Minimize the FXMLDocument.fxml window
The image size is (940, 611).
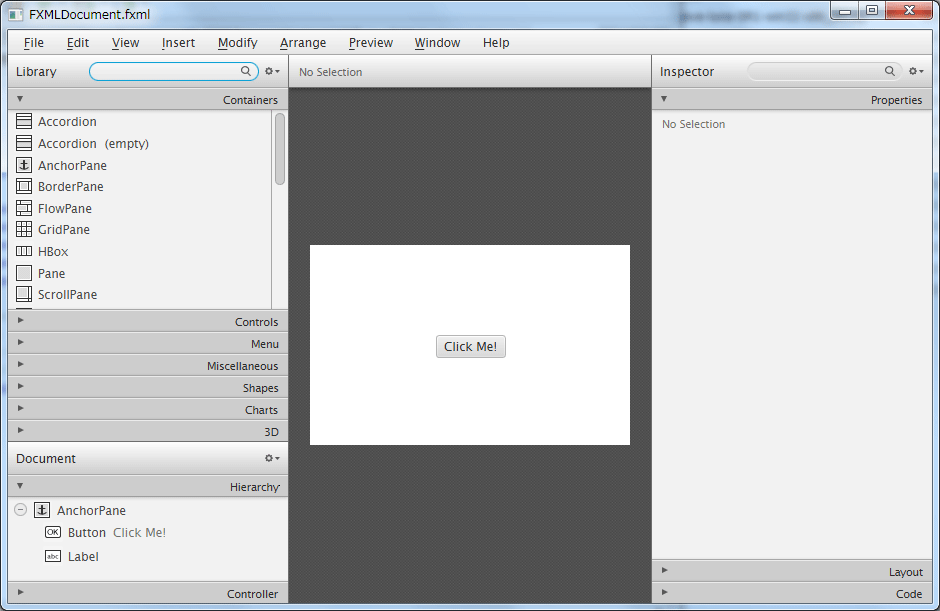point(845,11)
